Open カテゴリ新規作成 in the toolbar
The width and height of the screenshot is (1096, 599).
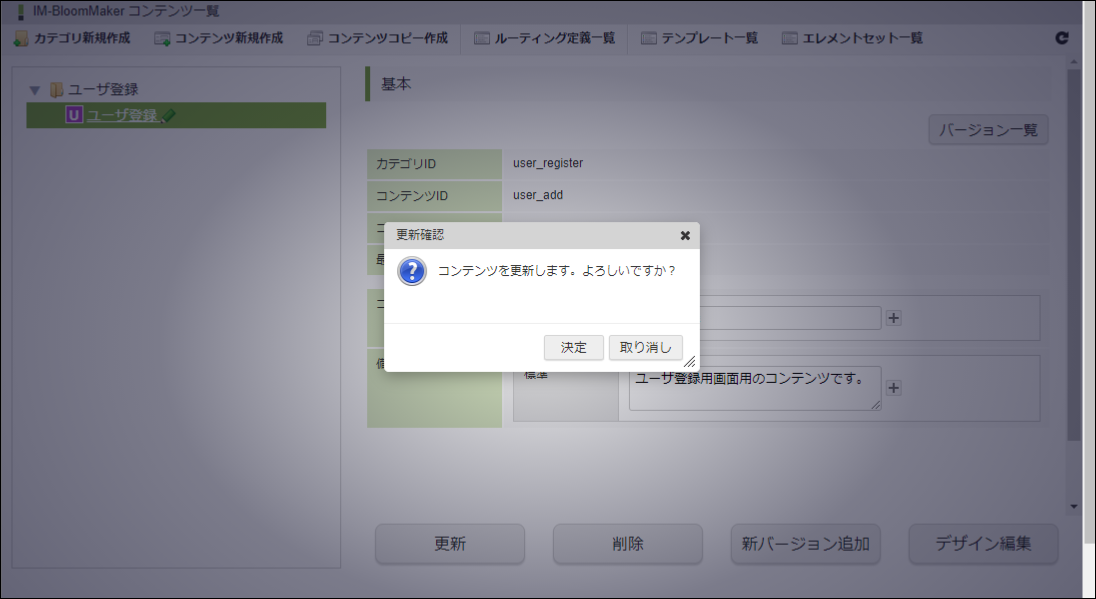[x=72, y=38]
